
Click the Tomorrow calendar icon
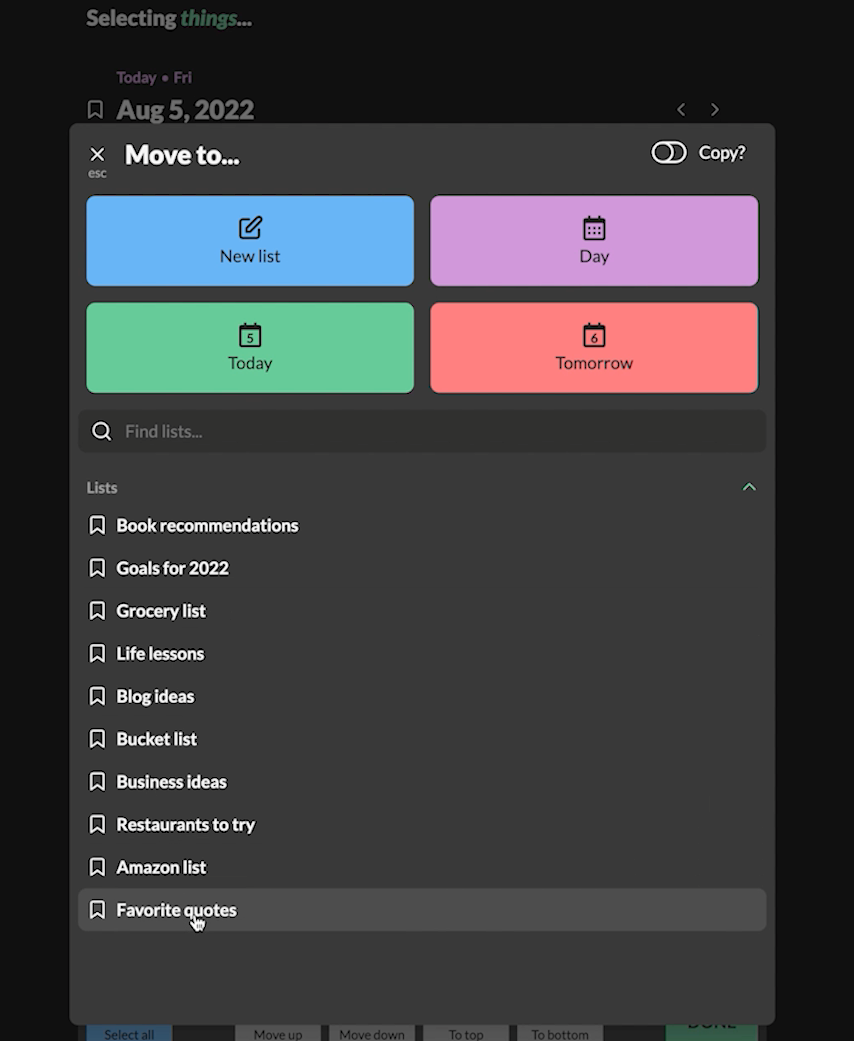coord(594,335)
